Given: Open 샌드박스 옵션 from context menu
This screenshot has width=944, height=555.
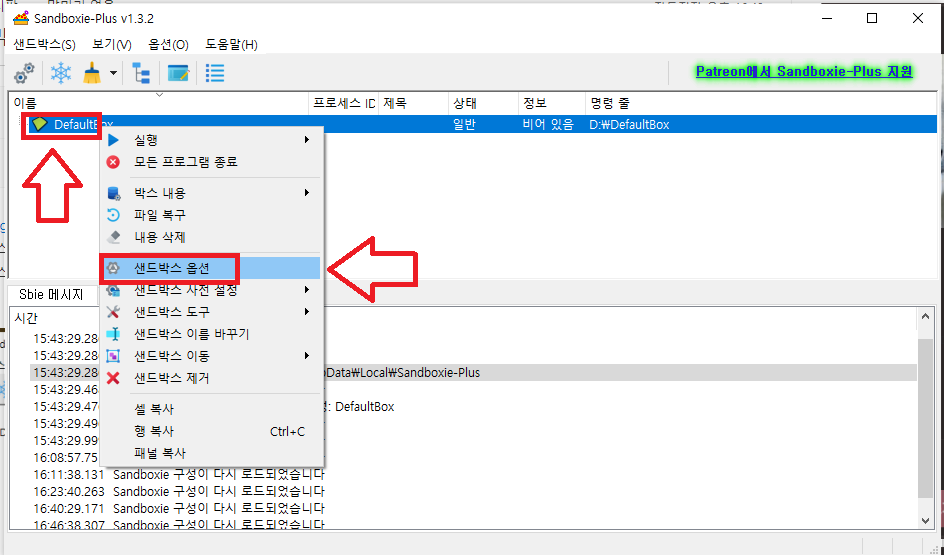Looking at the screenshot, I should coord(212,268).
